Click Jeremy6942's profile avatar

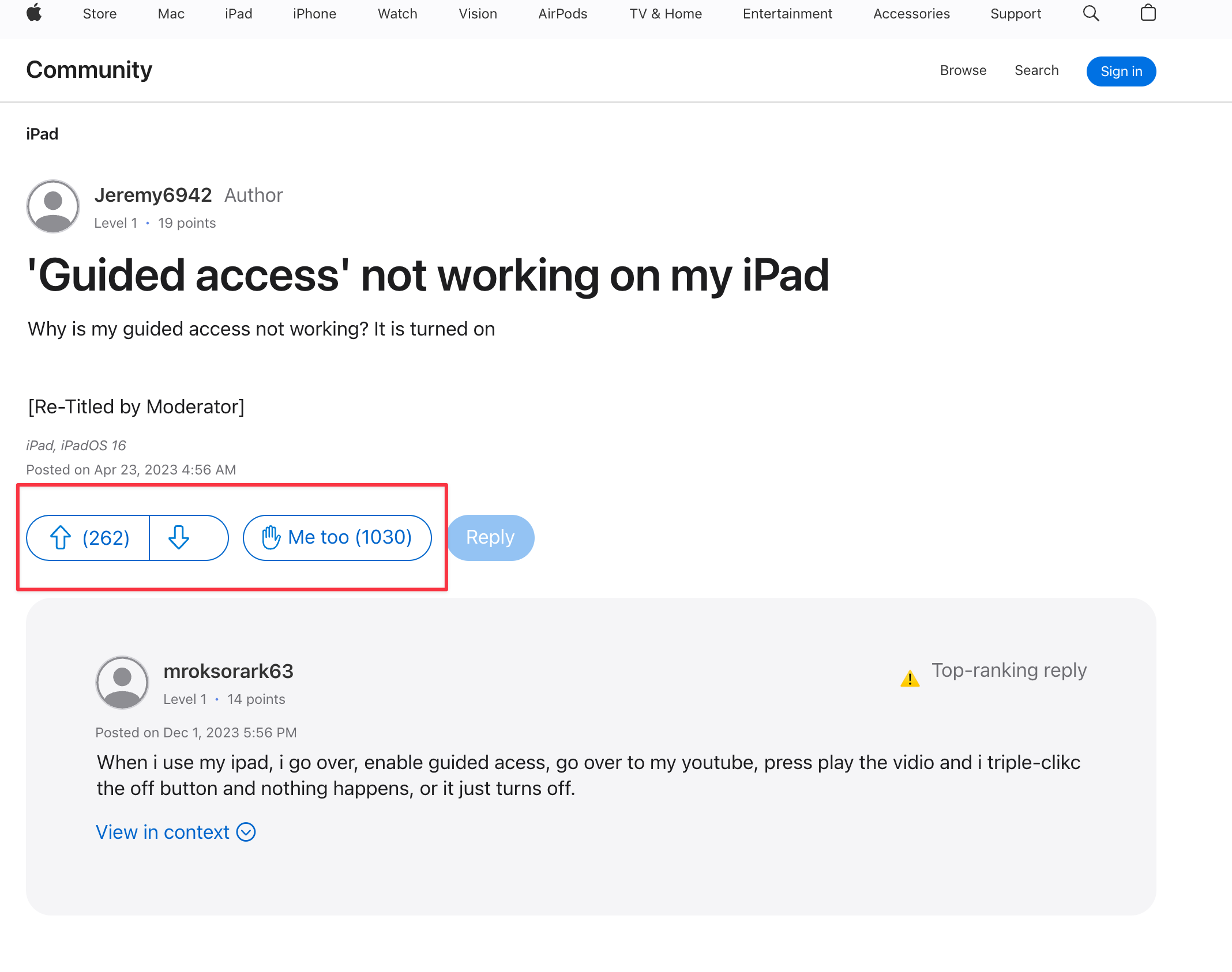coord(53,206)
